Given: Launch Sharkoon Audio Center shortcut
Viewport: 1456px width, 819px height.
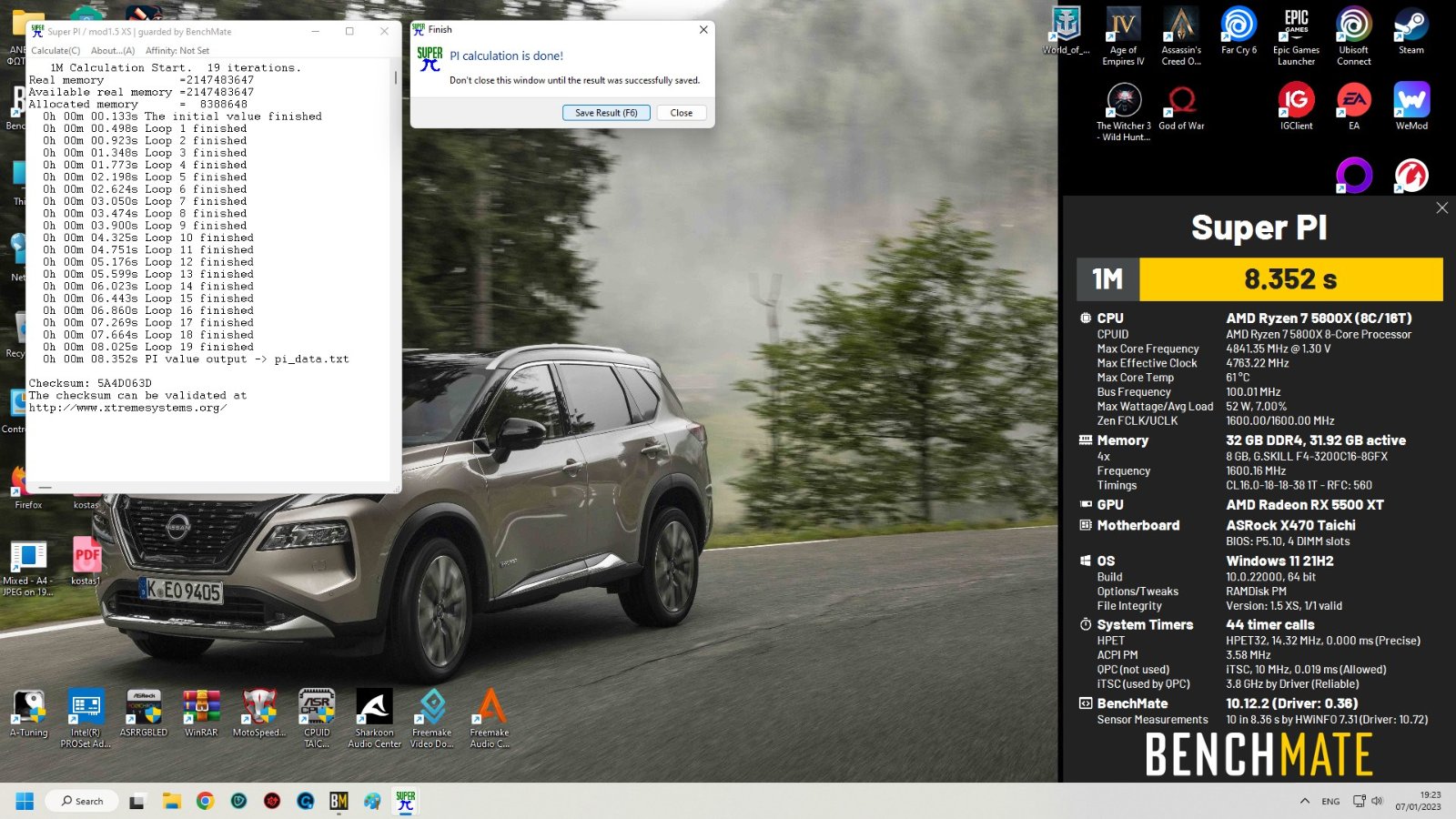Looking at the screenshot, I should coord(375,718).
